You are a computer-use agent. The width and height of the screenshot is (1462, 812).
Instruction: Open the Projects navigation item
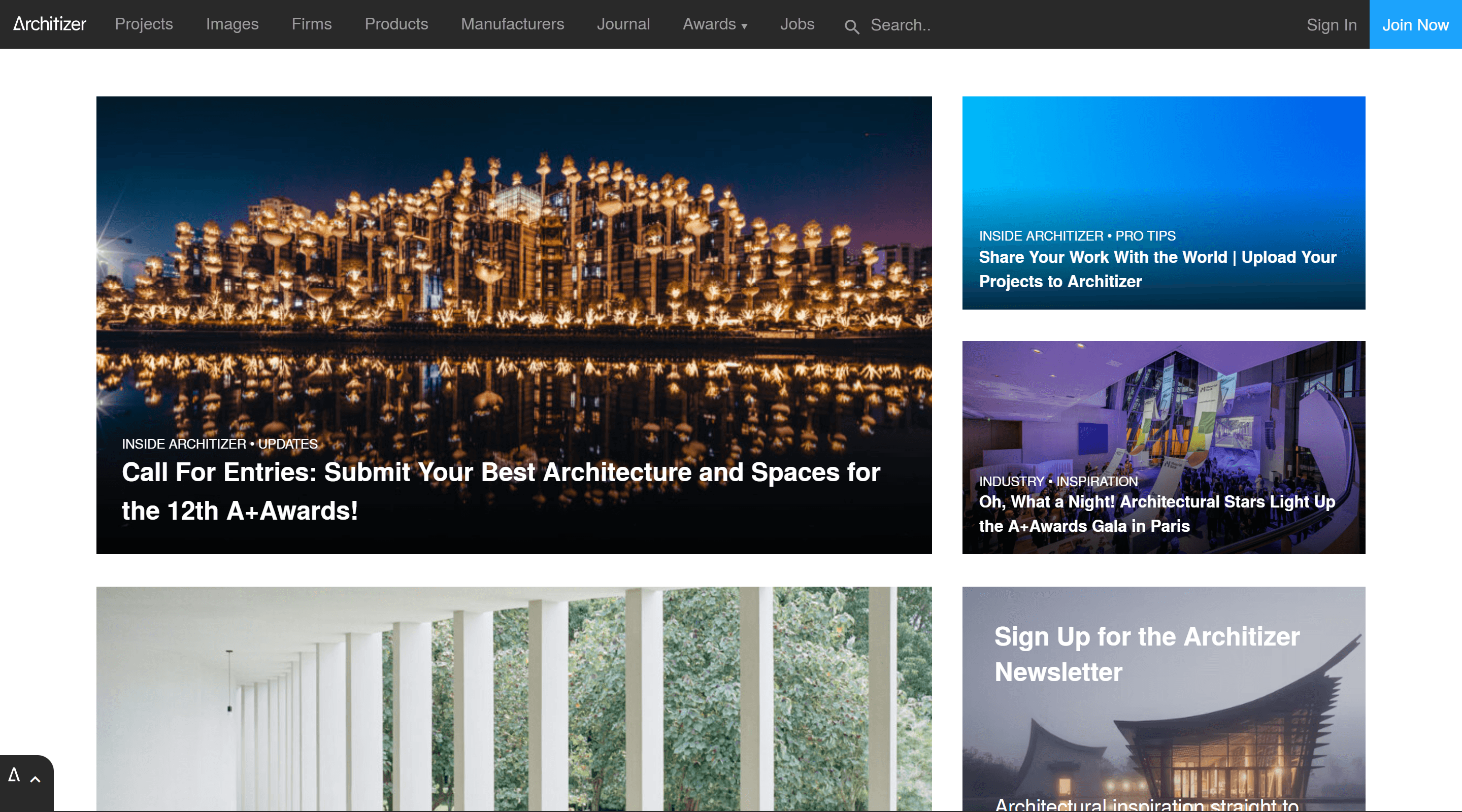(x=144, y=24)
